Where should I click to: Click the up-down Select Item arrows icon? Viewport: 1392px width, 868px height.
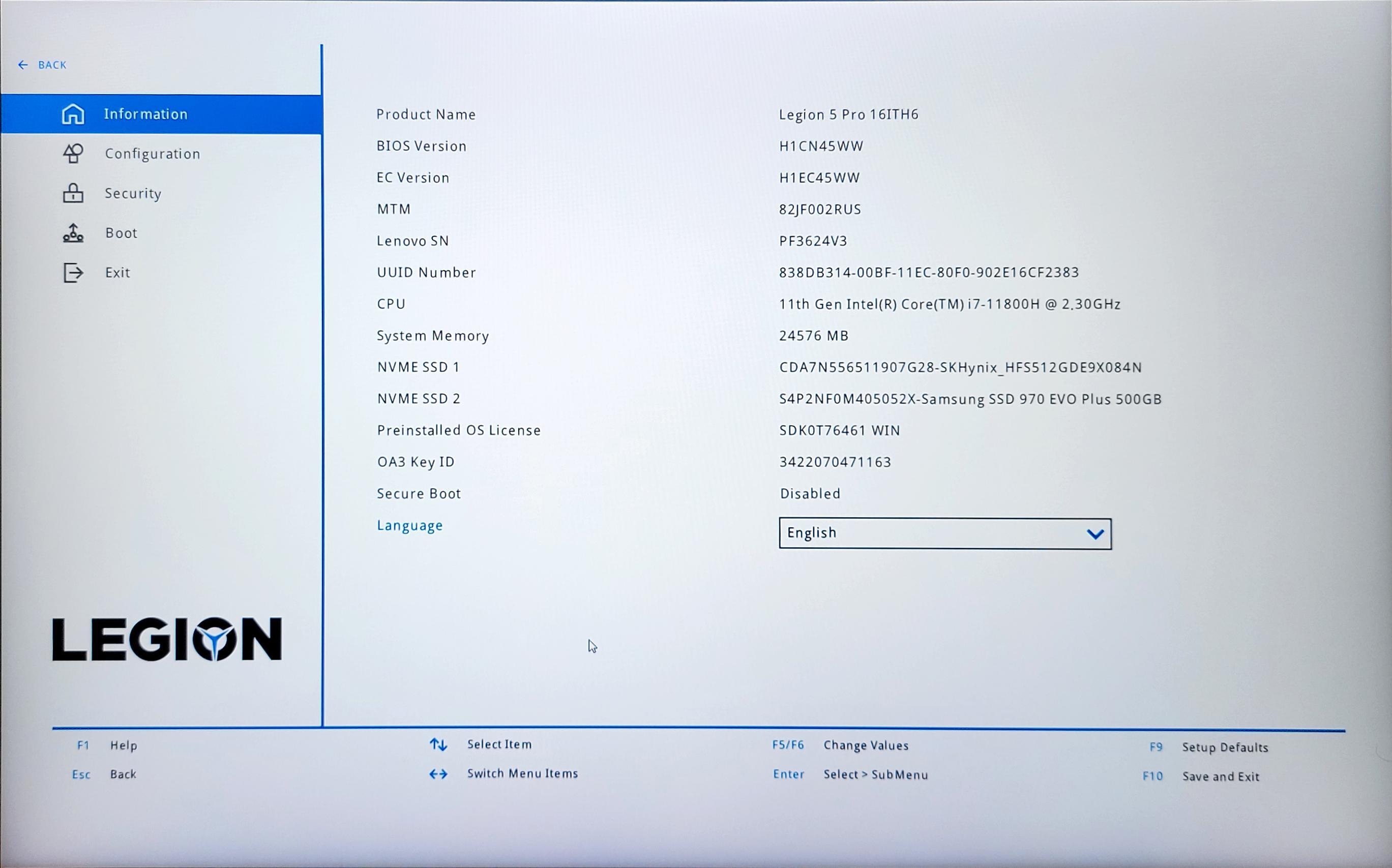point(438,744)
